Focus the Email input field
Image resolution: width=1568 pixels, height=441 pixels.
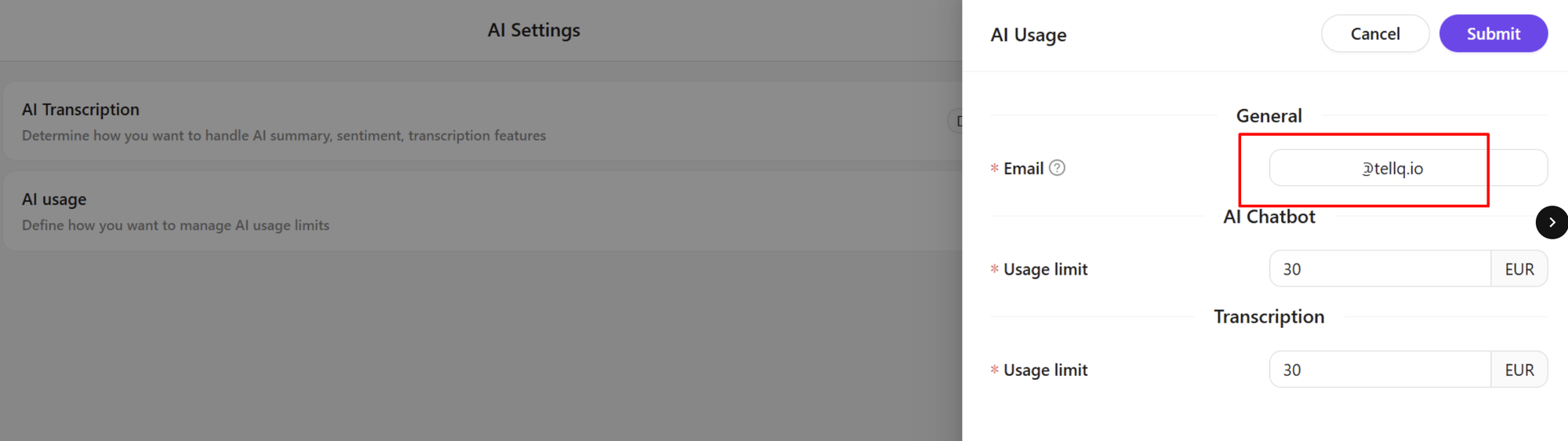coord(1408,168)
